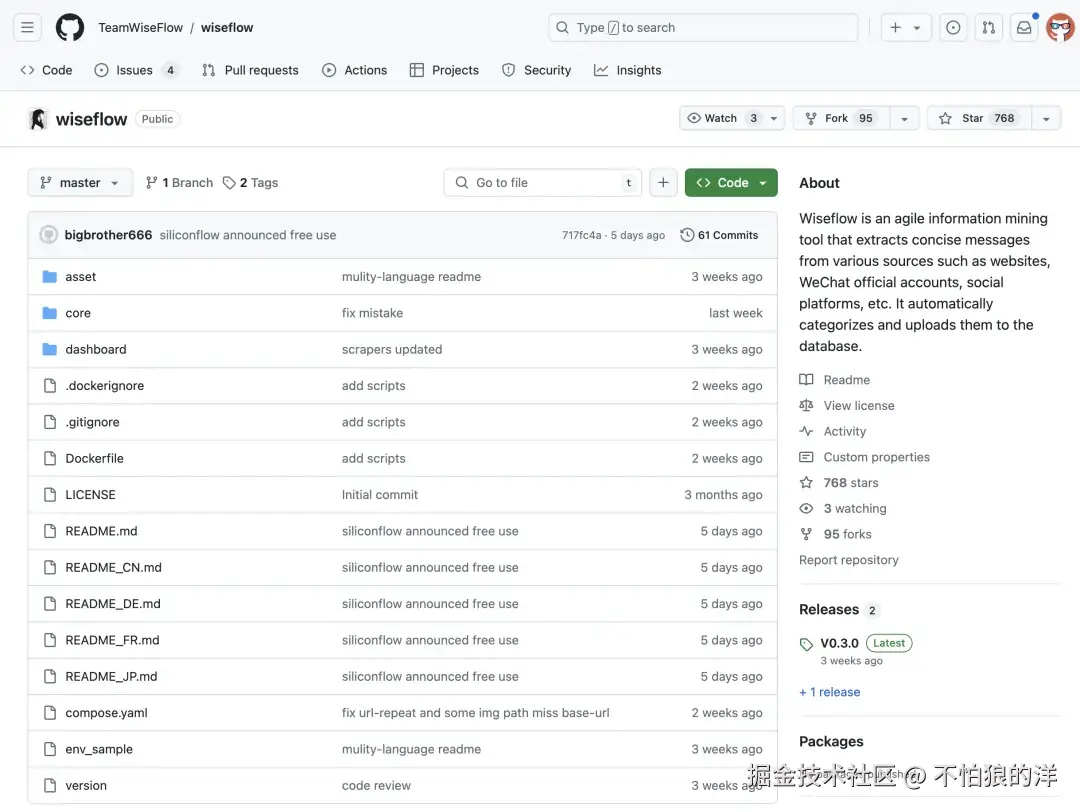This screenshot has height=812, width=1080.
Task: Click Report repository link
Action: pyautogui.click(x=849, y=560)
